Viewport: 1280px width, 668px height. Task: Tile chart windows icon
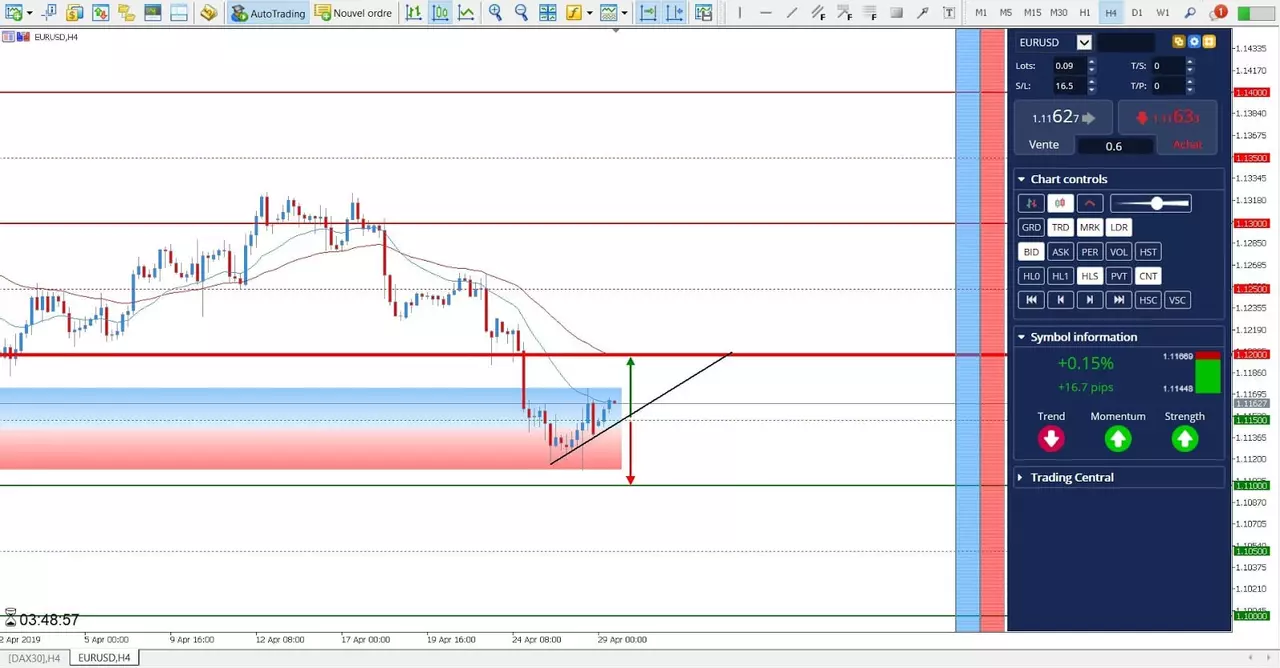tap(548, 13)
